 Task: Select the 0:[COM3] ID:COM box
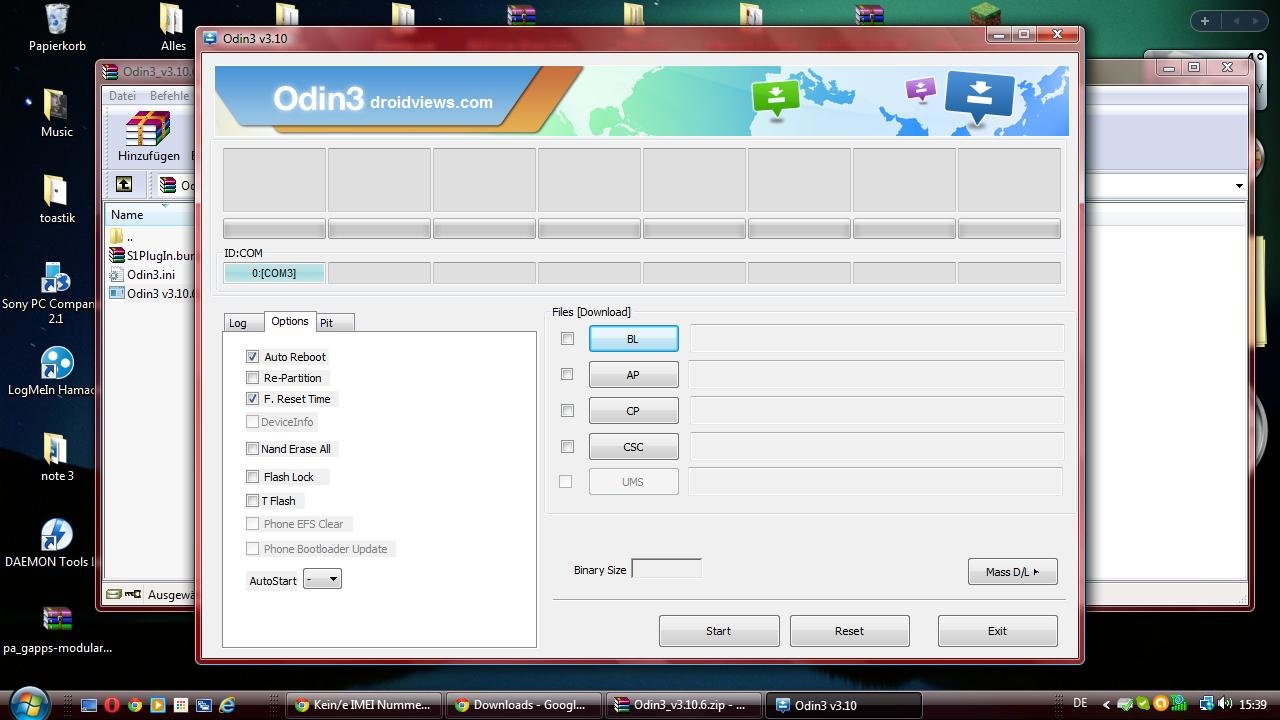274,273
